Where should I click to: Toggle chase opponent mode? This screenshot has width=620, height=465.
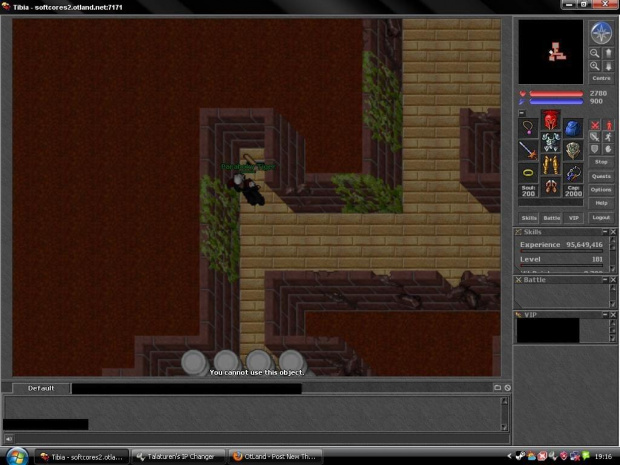point(608,137)
